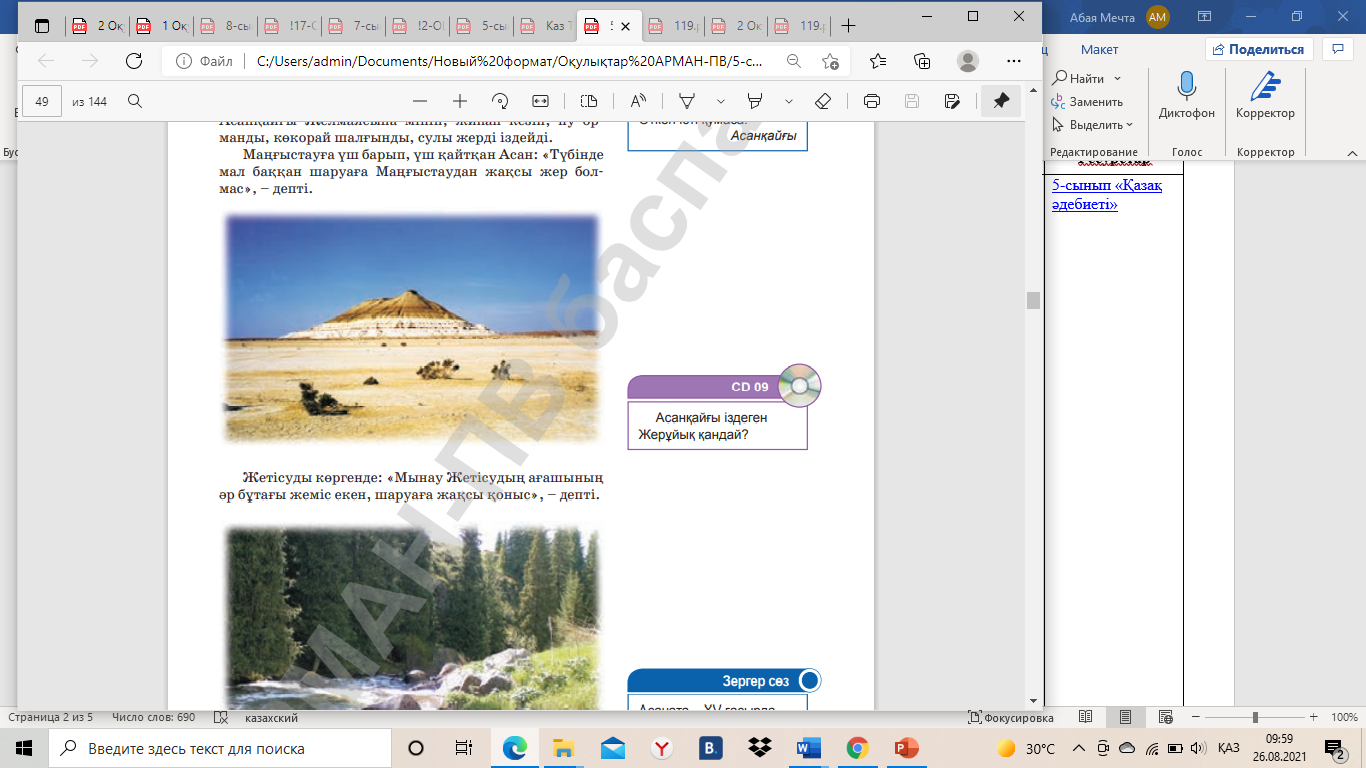Expand the highlight color dropdown arrow
The width and height of the screenshot is (1366, 768).
pyautogui.click(x=789, y=101)
